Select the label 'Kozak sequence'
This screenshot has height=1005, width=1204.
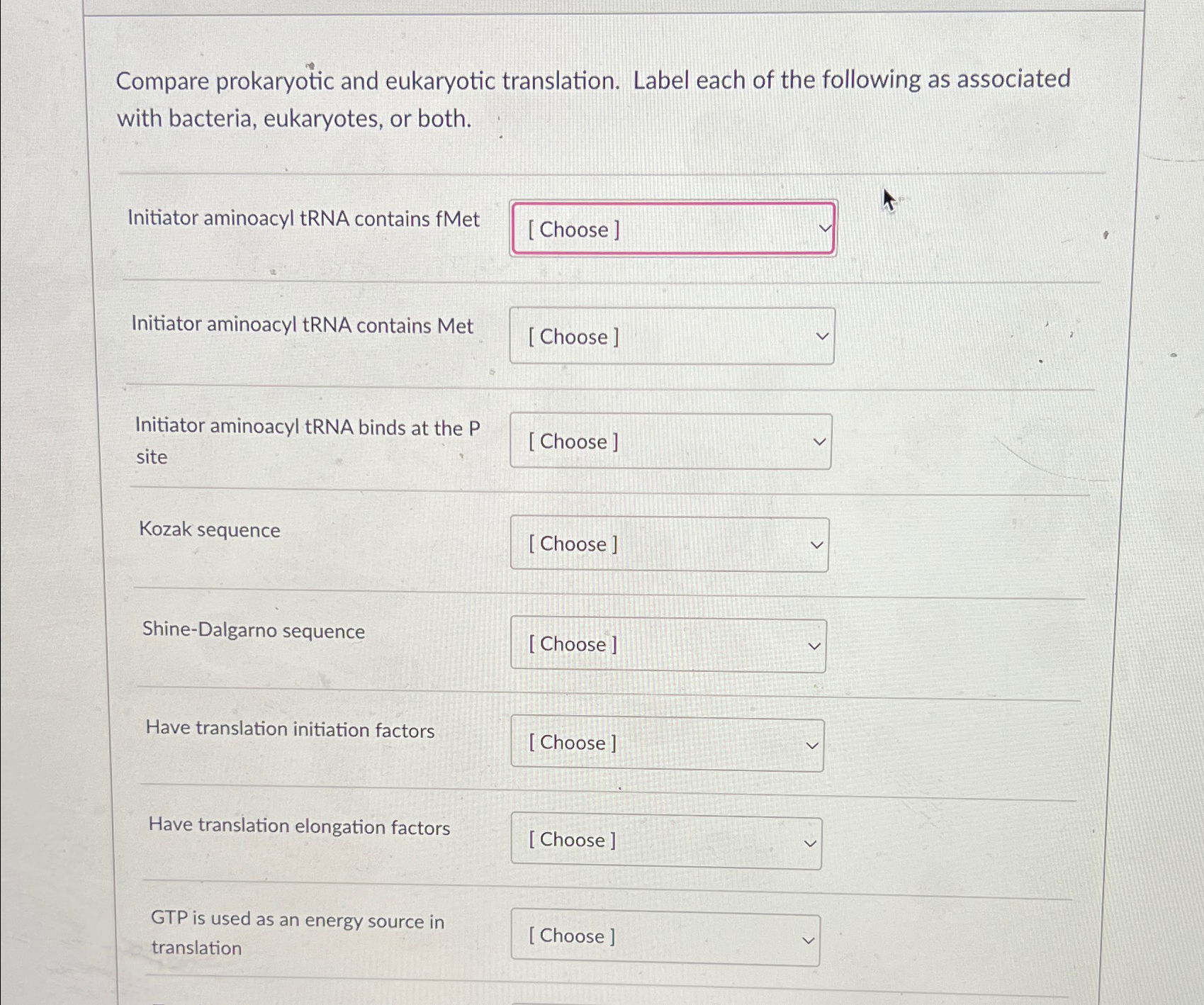(x=209, y=529)
